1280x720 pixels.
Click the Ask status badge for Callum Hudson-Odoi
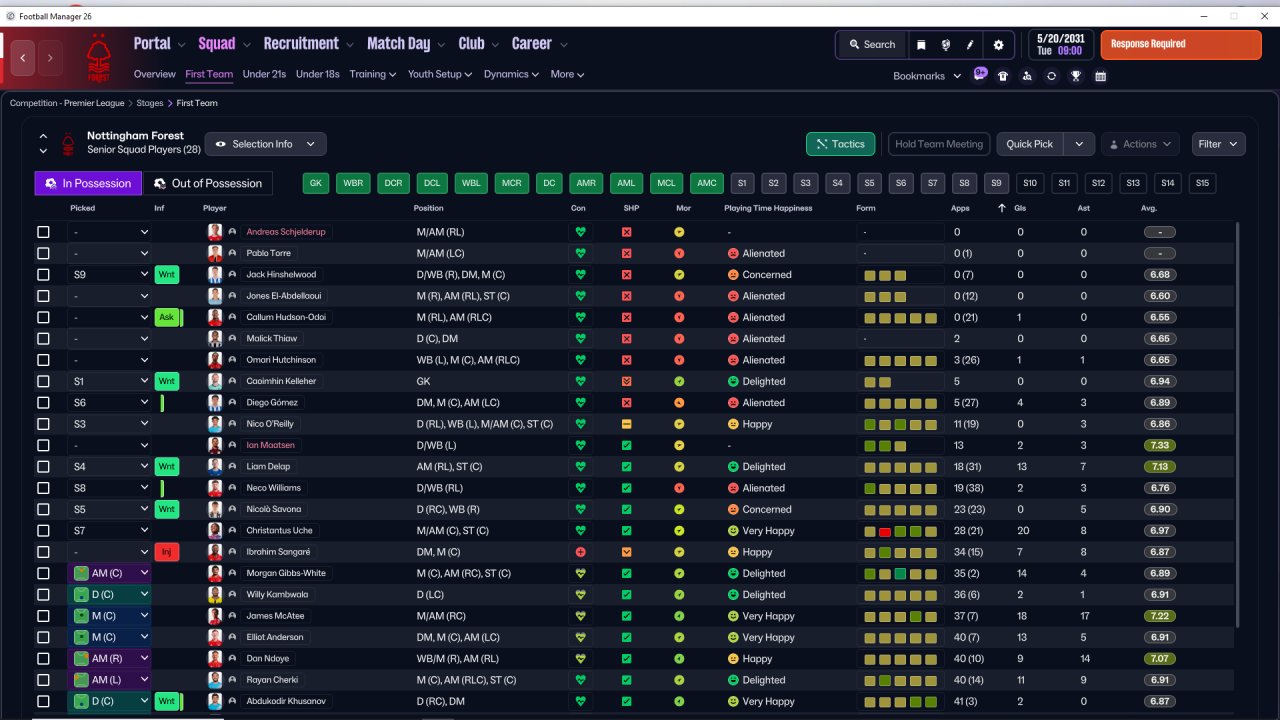[166, 317]
